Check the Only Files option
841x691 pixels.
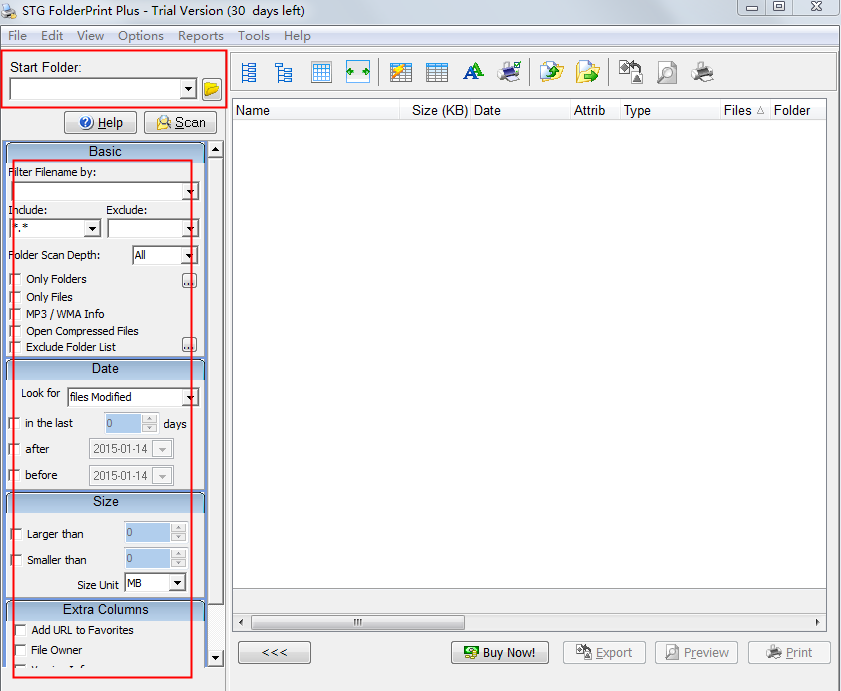(16, 297)
